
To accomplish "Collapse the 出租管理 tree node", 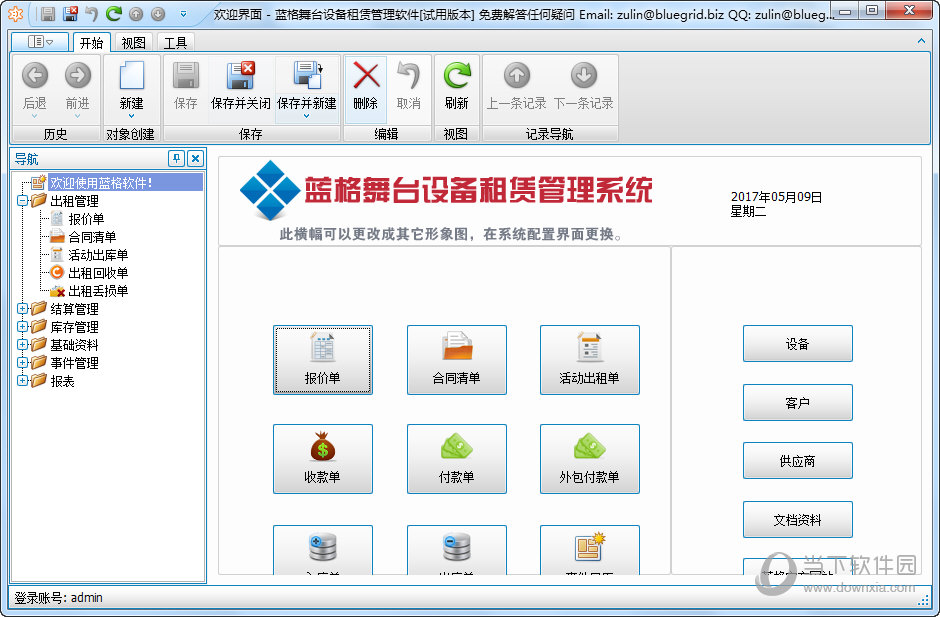I will click(22, 201).
